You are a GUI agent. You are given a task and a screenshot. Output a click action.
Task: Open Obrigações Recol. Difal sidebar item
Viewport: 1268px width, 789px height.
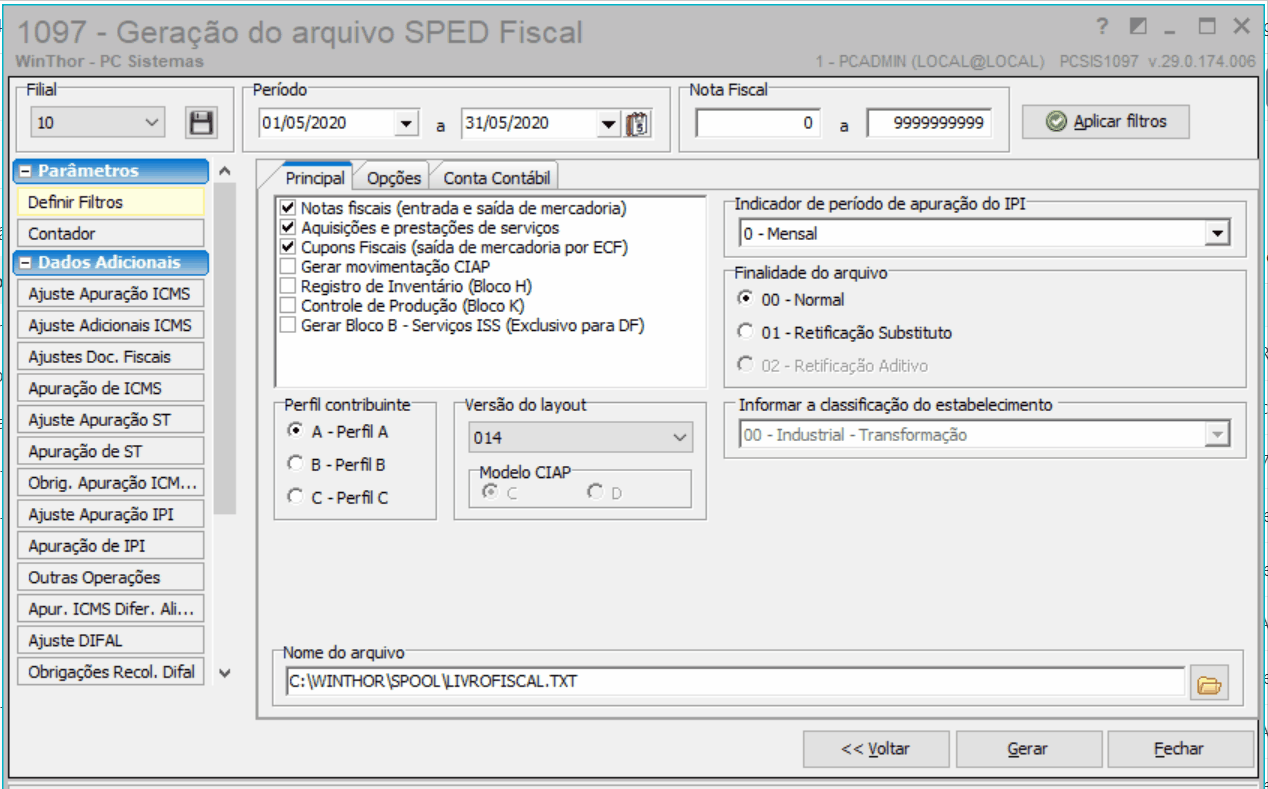click(x=111, y=672)
